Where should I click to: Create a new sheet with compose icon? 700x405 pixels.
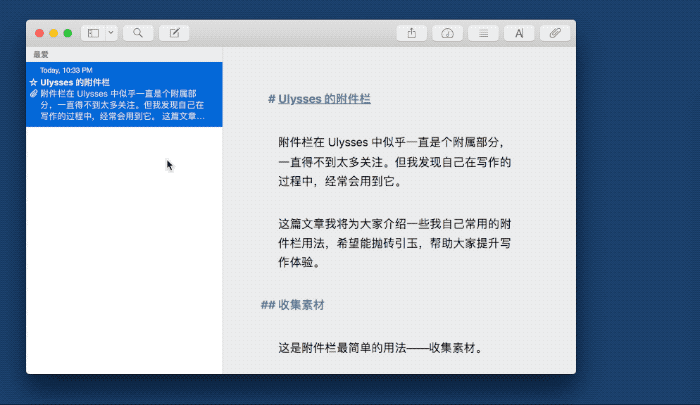coord(174,33)
